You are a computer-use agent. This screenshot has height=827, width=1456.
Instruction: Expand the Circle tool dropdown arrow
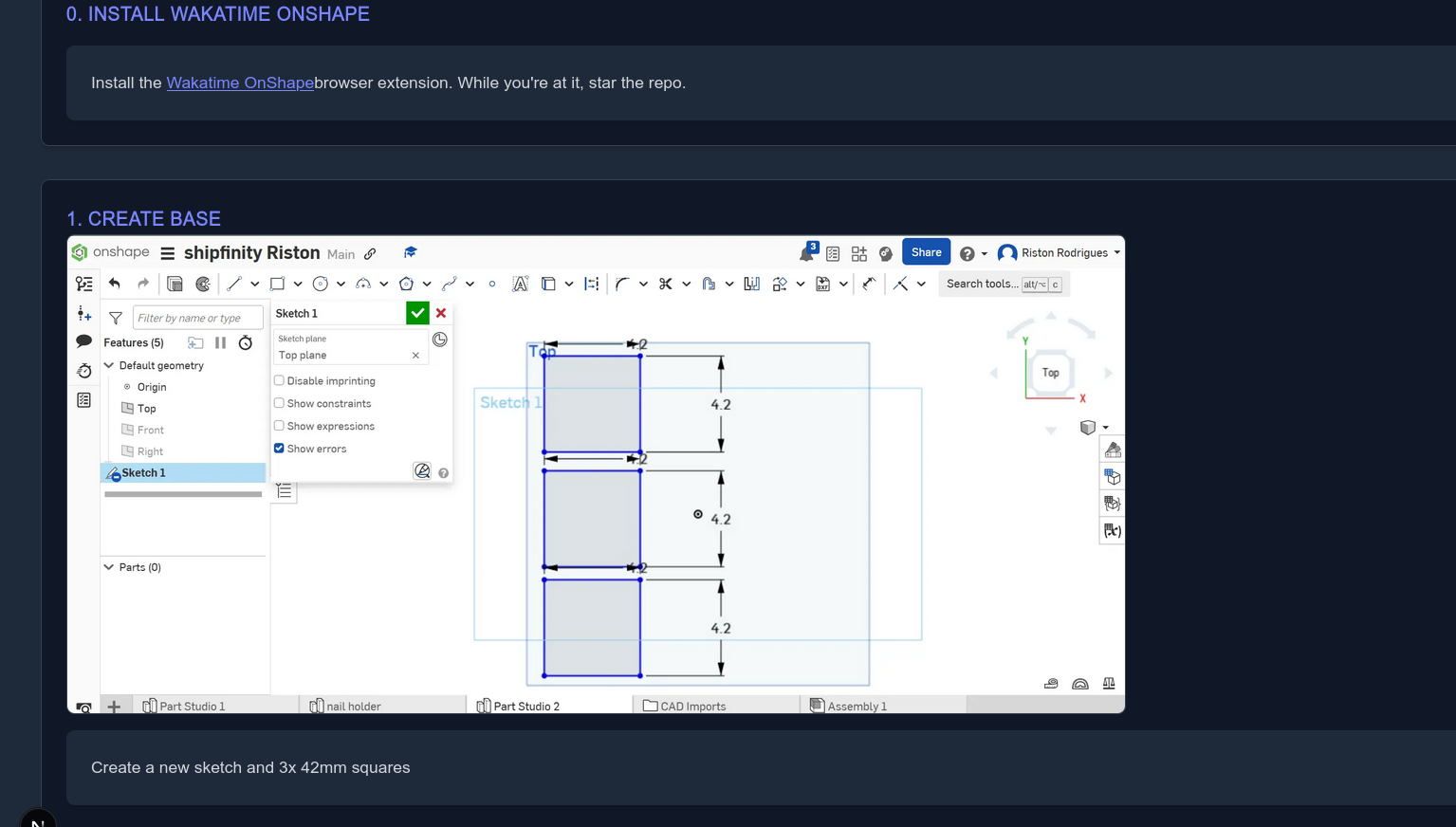coord(341,284)
